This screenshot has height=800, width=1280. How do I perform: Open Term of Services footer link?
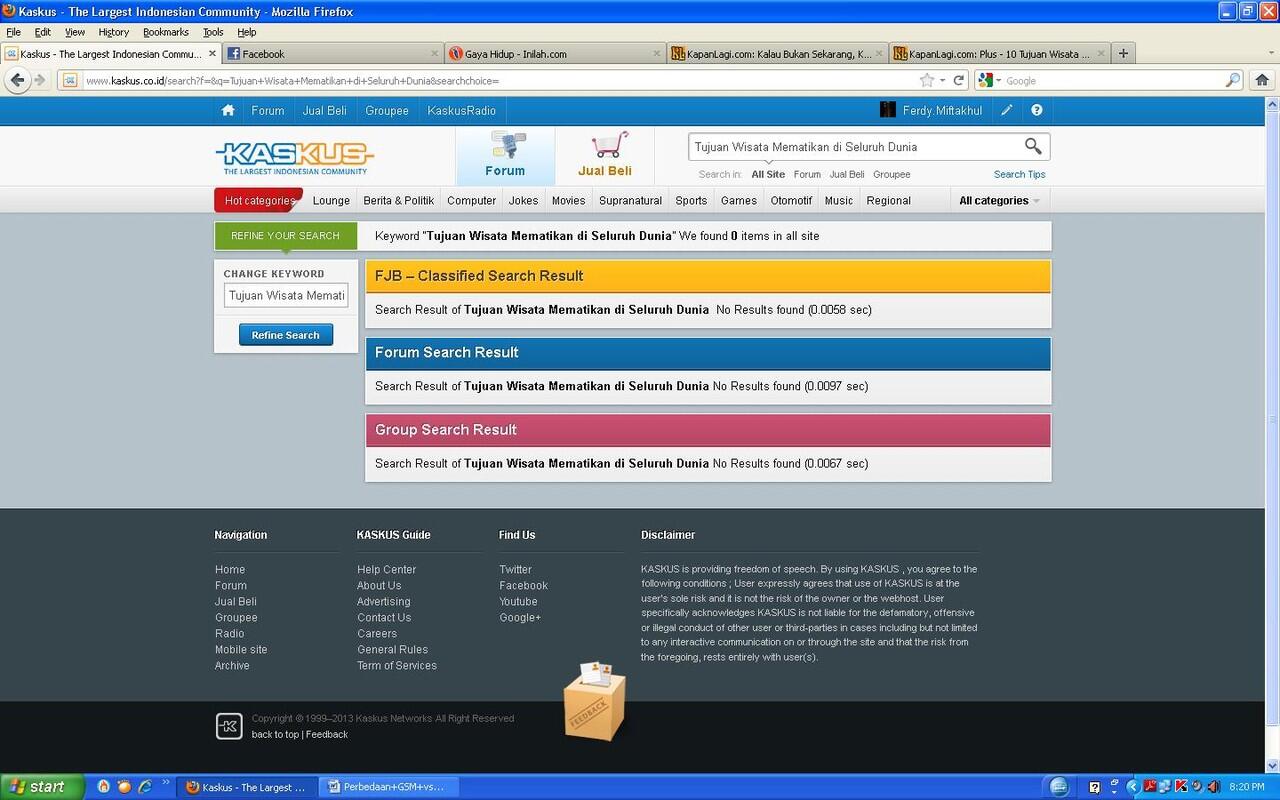pos(397,665)
